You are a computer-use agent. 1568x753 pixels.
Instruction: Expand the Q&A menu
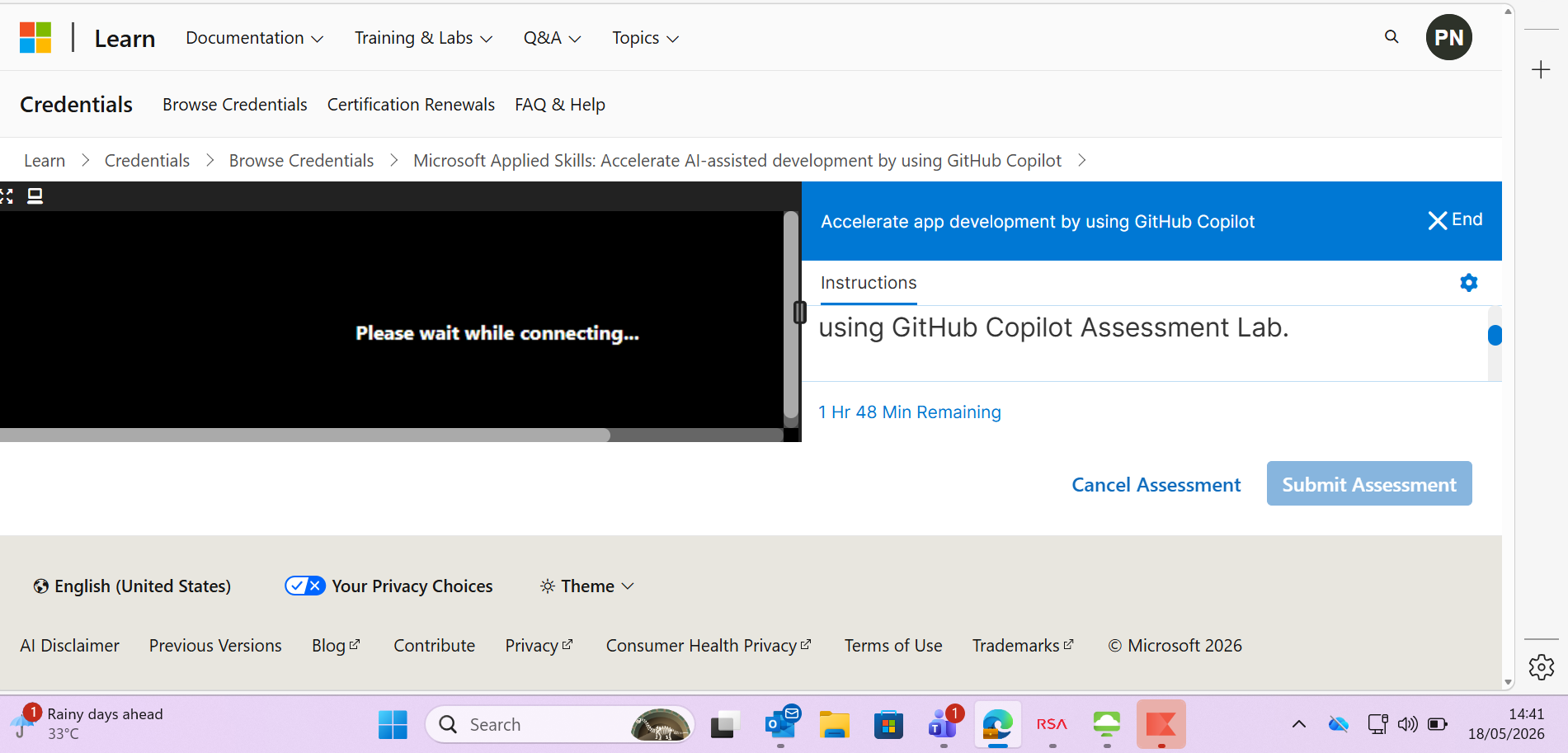tap(552, 38)
